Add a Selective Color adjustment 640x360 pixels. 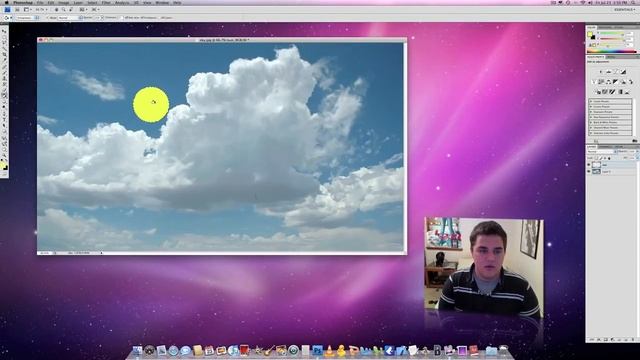coord(627,92)
